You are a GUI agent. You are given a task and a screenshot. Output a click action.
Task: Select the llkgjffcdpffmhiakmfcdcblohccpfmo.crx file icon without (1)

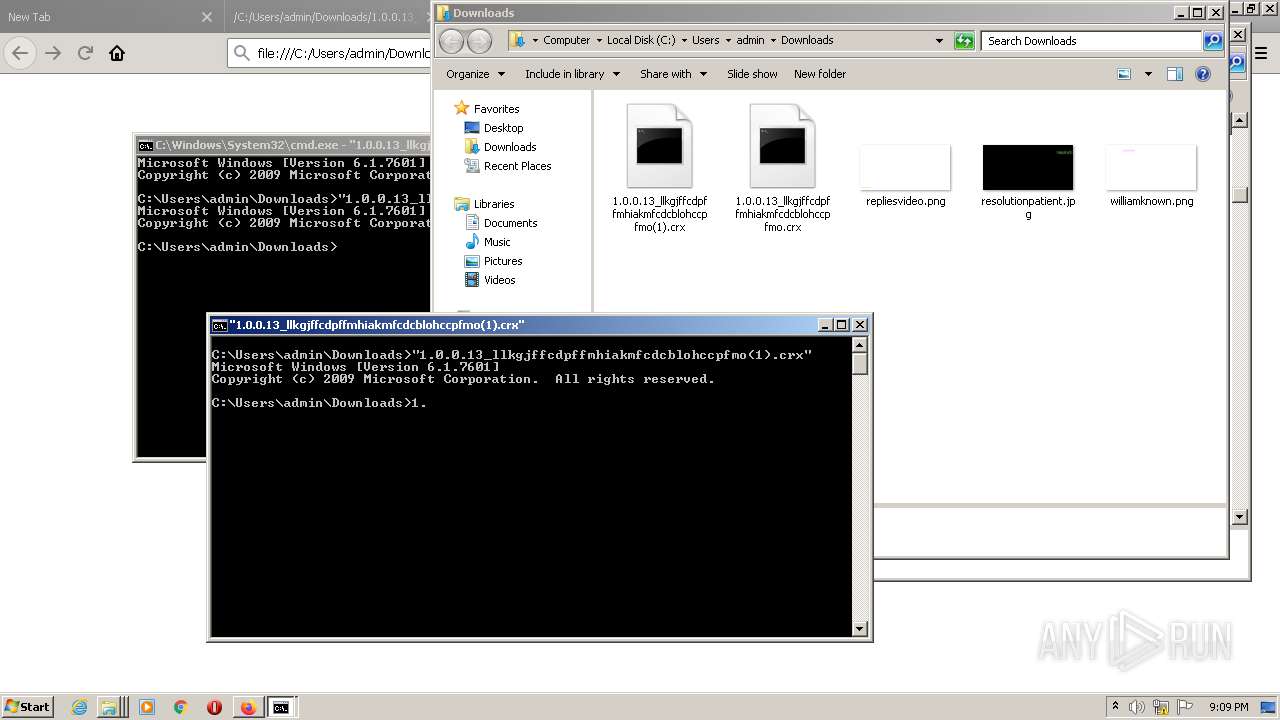pyautogui.click(x=782, y=146)
